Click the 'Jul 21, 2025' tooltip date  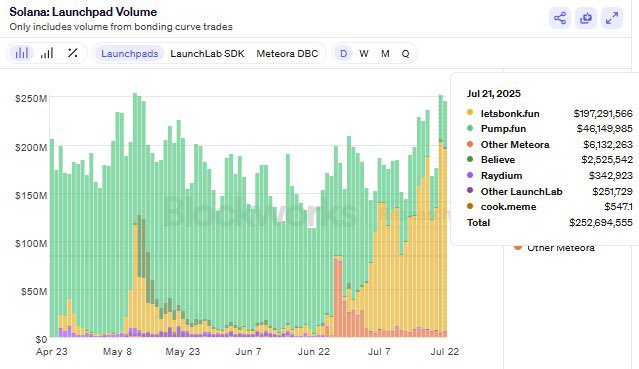(x=494, y=94)
